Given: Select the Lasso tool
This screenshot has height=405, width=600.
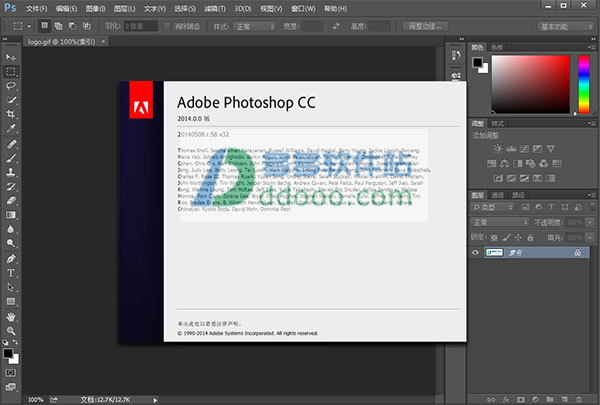Looking at the screenshot, I should tap(11, 86).
